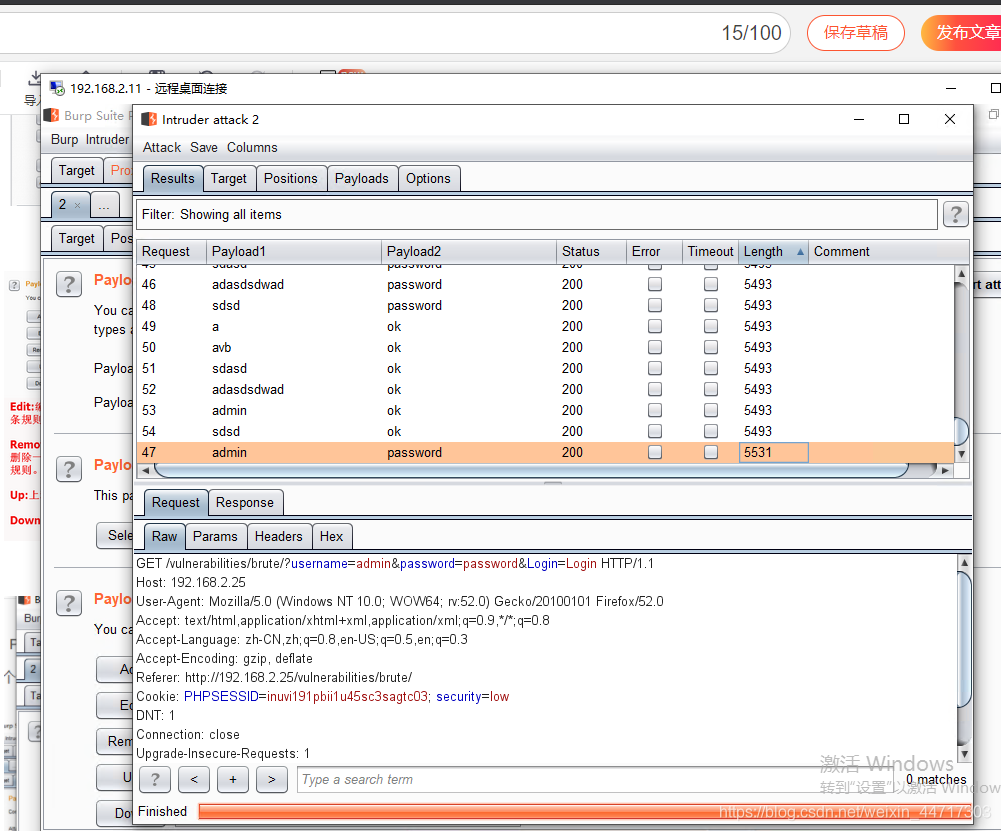Click results horizontal scroll left arrow
The height and width of the screenshot is (831, 1001).
pyautogui.click(x=146, y=470)
